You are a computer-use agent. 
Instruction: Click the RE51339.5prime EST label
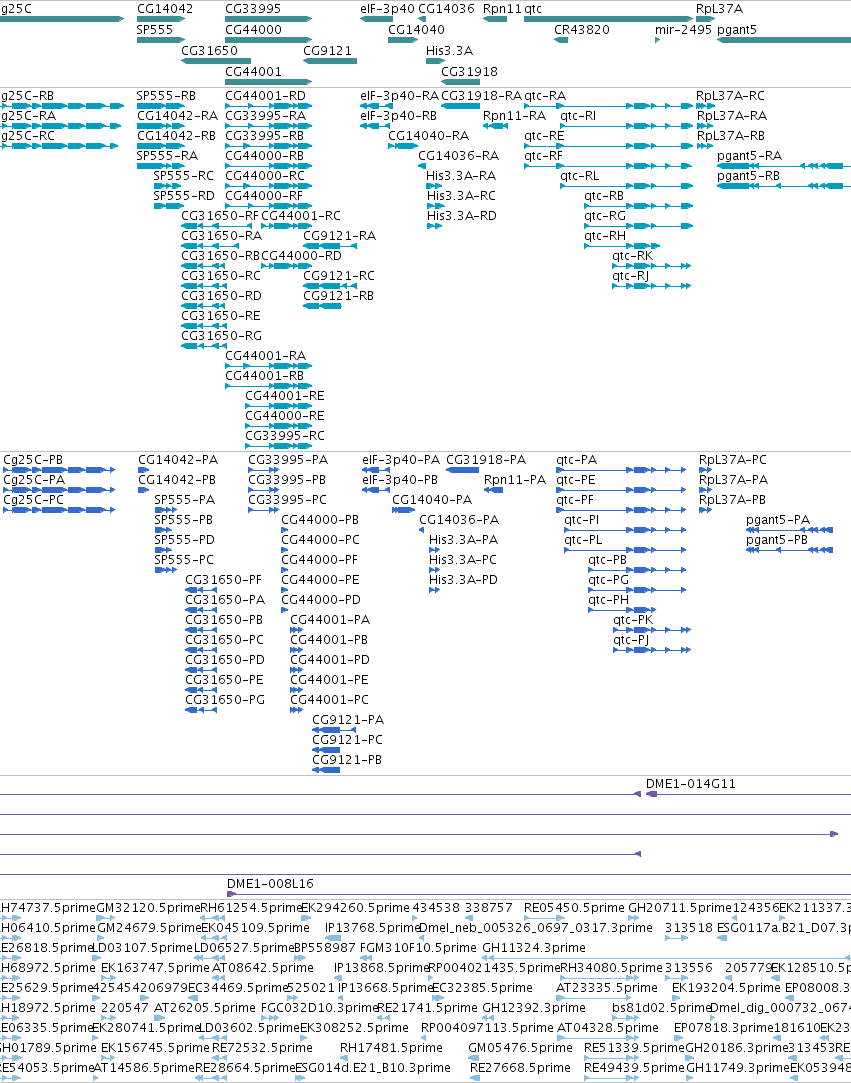click(634, 1048)
